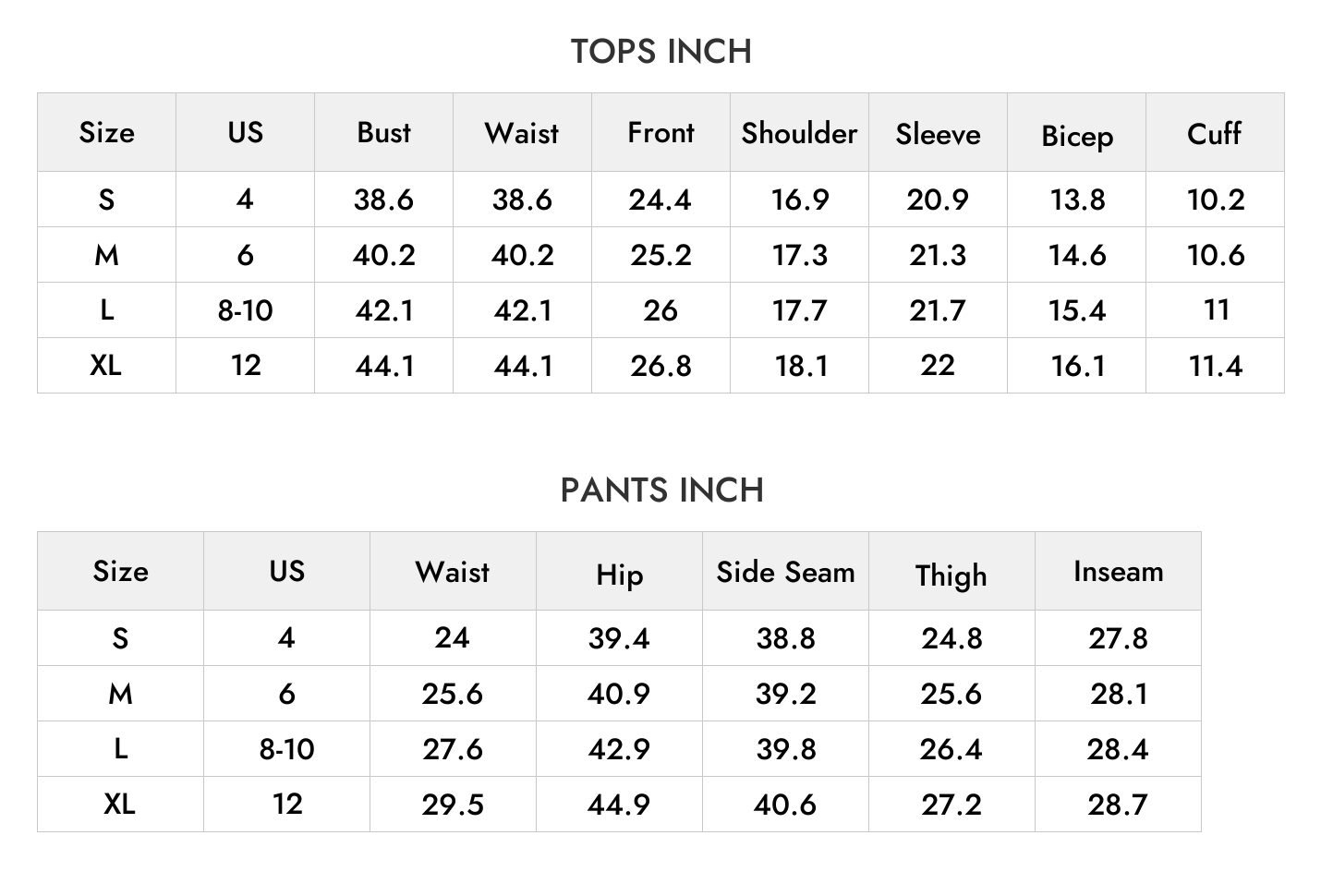Select pants hip value 40.9

coord(619,694)
